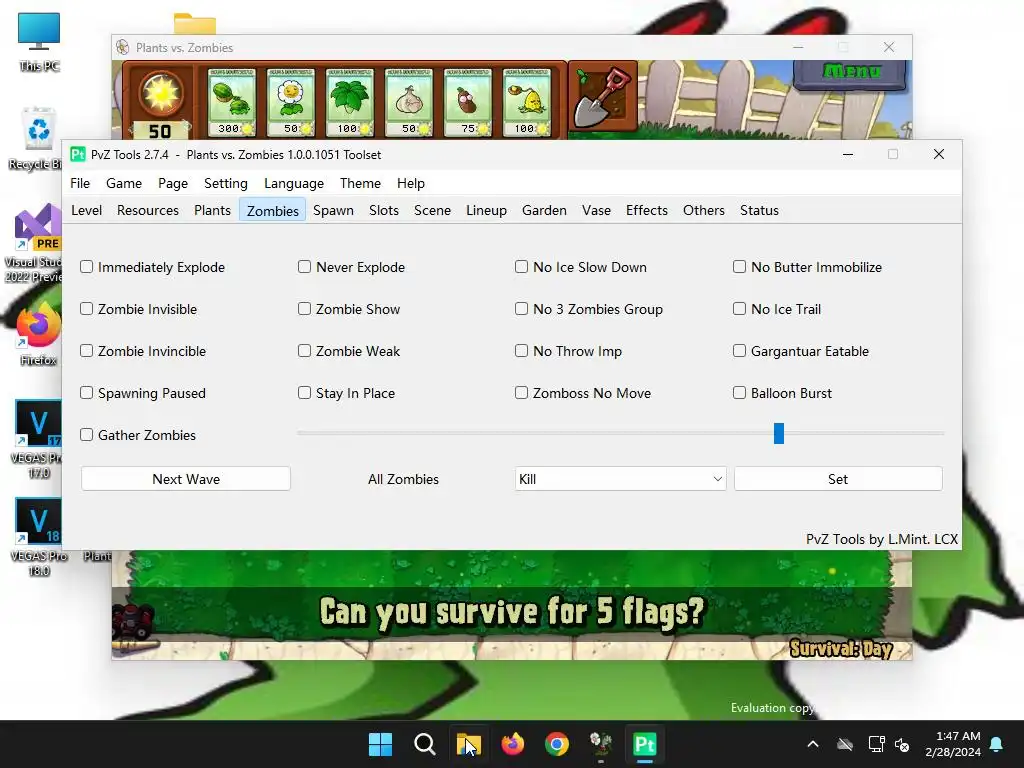The image size is (1024, 768).
Task: Check No 3 Zombies Group box
Action: (521, 308)
